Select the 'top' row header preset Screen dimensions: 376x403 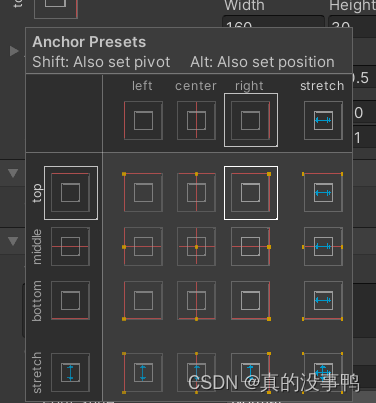[71, 193]
